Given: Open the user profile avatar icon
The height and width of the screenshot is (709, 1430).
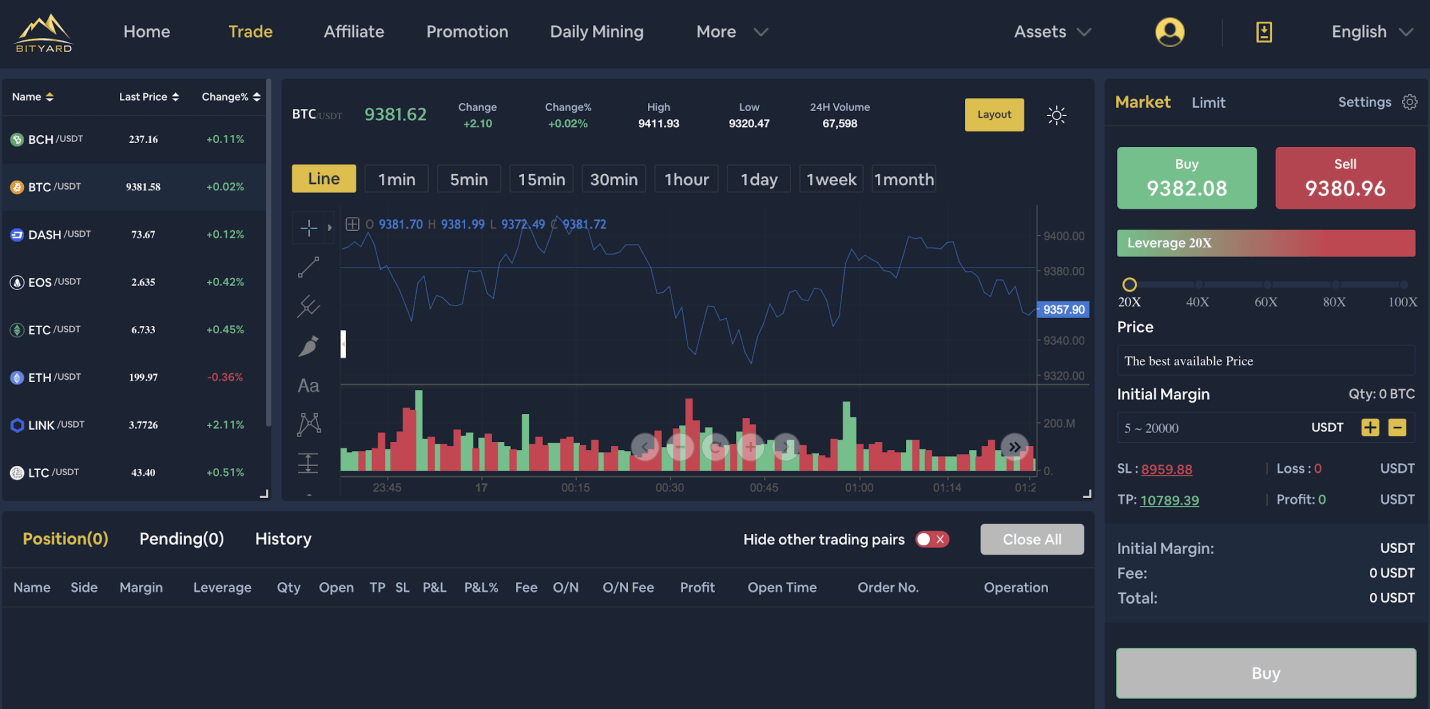Looking at the screenshot, I should coord(1169,32).
